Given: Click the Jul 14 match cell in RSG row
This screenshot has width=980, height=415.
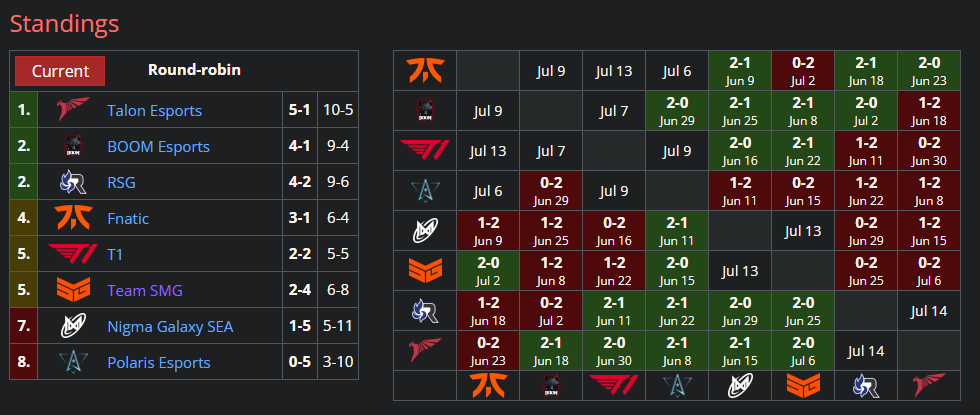Looking at the screenshot, I should 929,311.
